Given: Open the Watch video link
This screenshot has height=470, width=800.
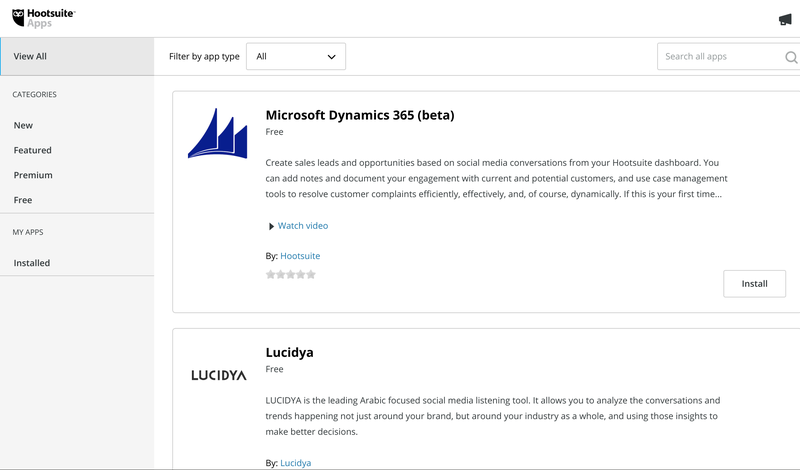Looking at the screenshot, I should point(303,226).
